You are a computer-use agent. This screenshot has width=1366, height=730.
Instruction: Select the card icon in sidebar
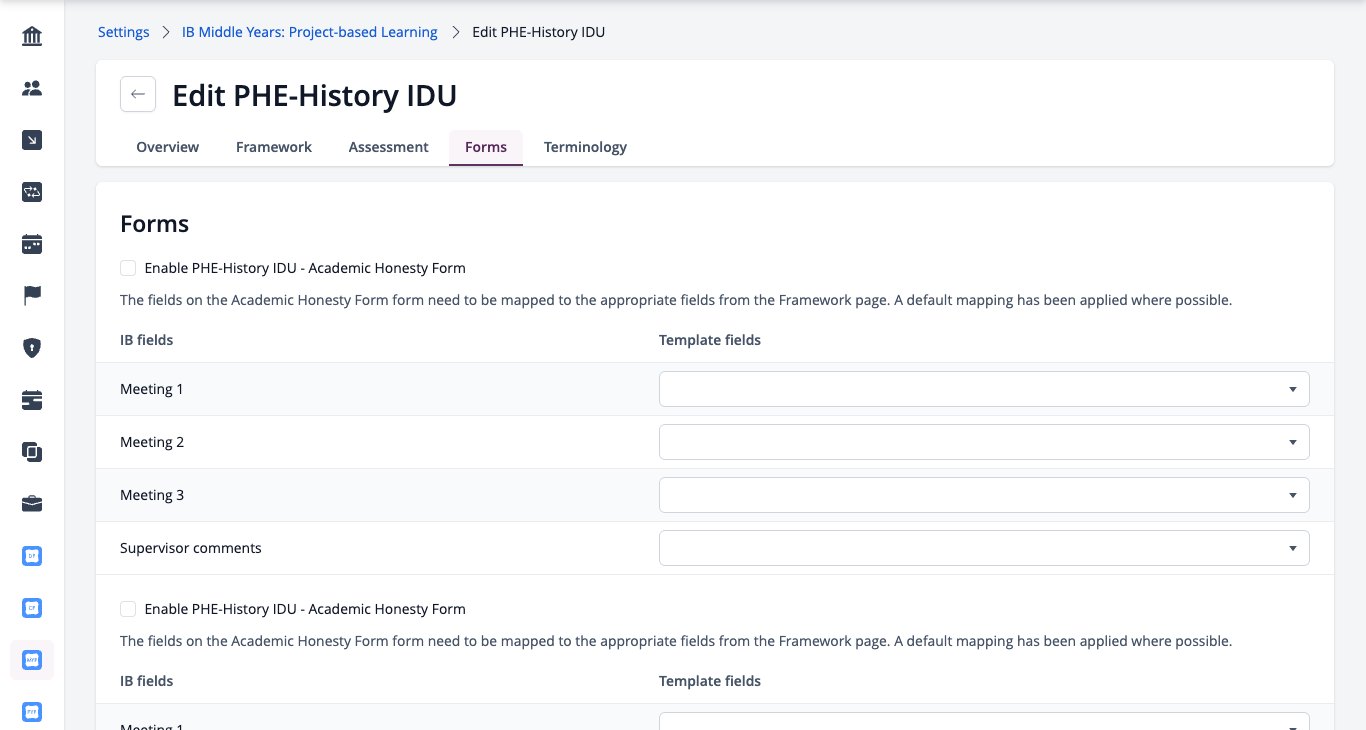click(x=32, y=400)
